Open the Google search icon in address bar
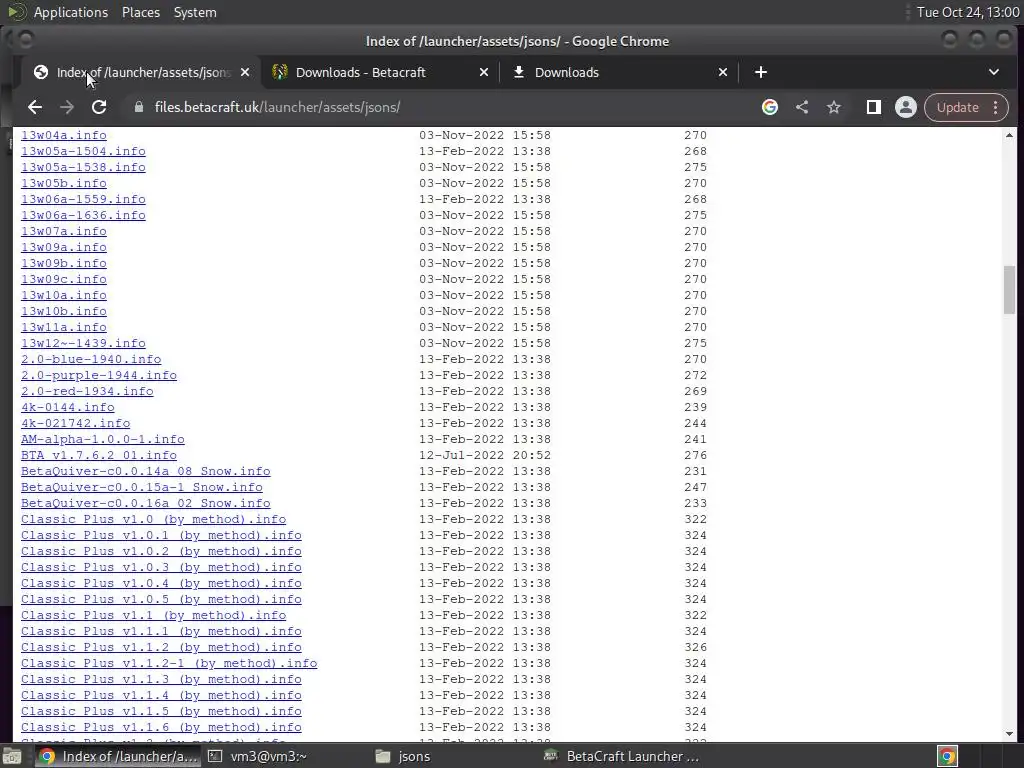This screenshot has width=1024, height=768. coord(770,107)
